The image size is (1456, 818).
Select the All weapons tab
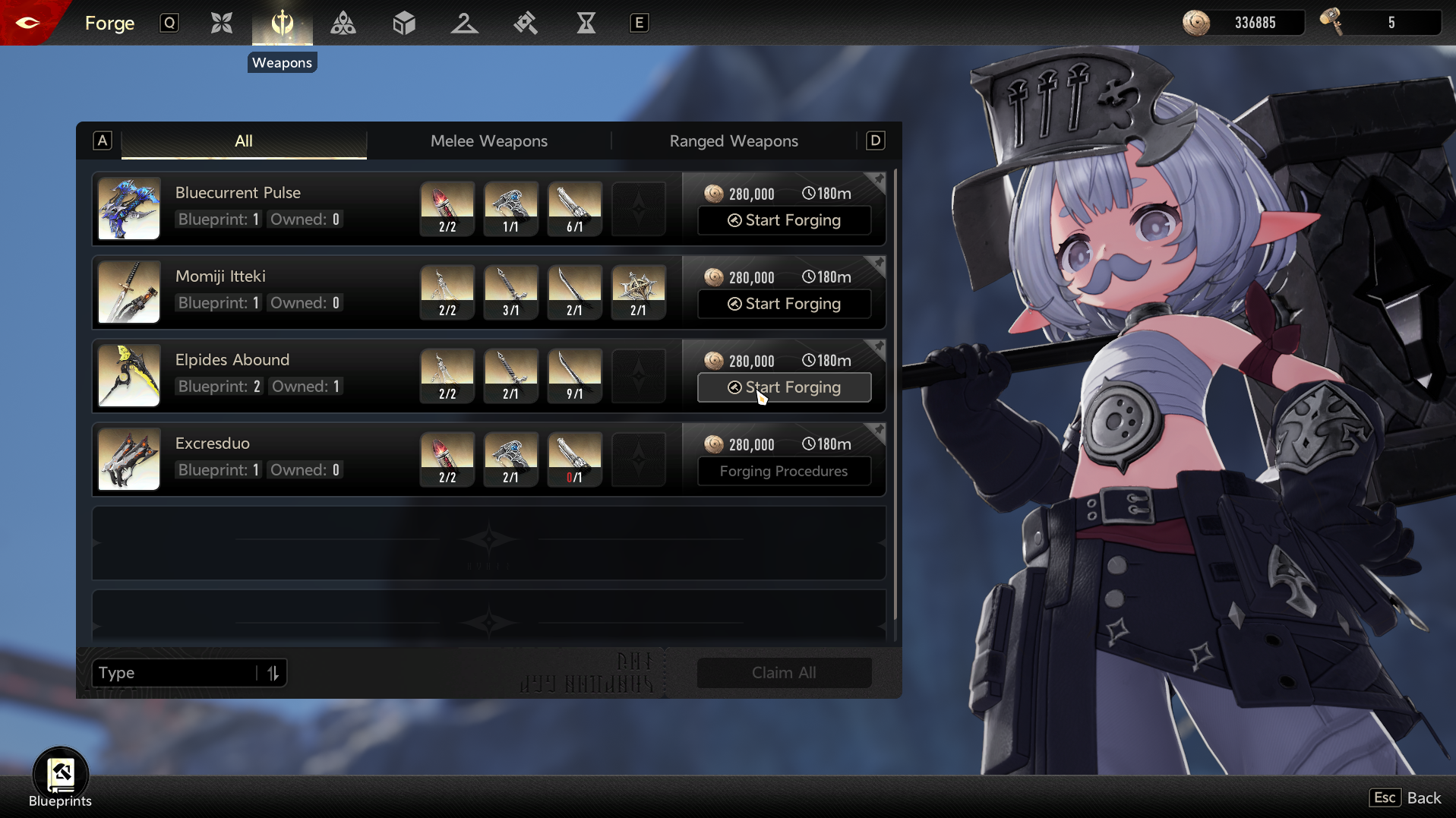tap(244, 141)
